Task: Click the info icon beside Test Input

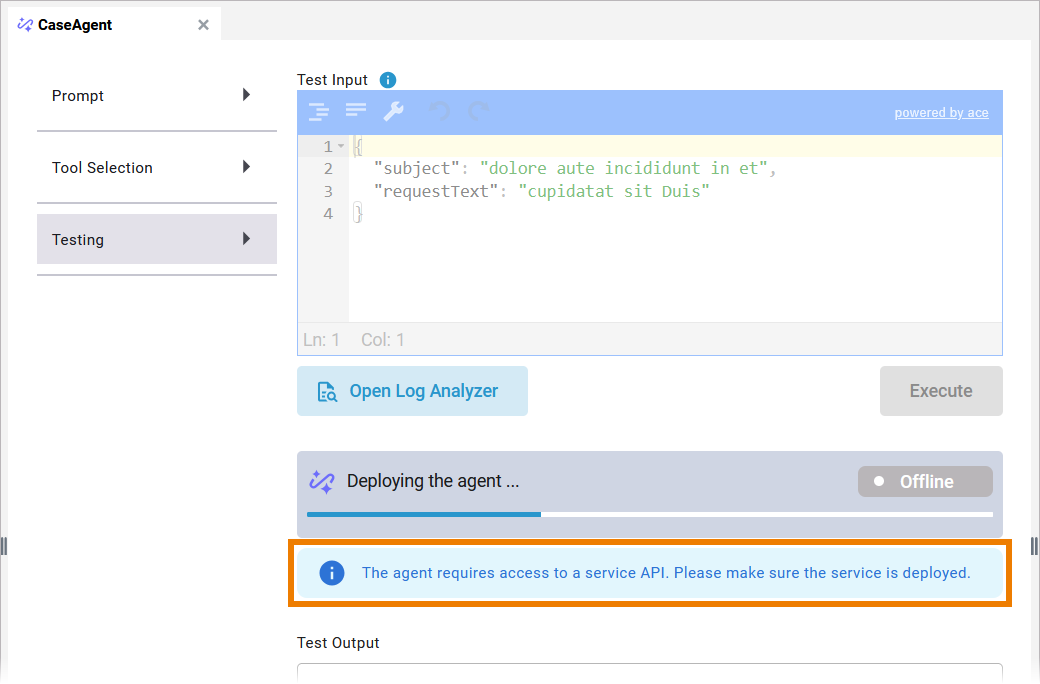Action: point(388,80)
